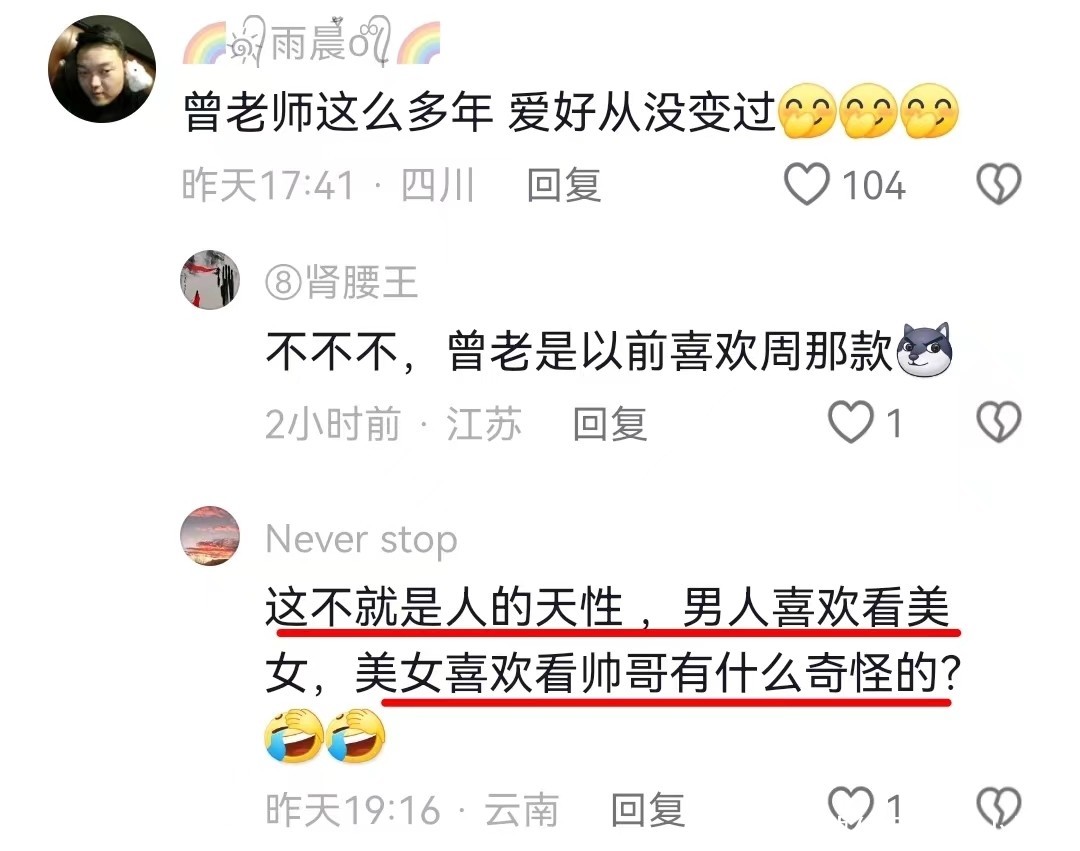Reply to 肾腰王 comment from 江苏
This screenshot has height=851, width=1080.
pyautogui.click(x=610, y=423)
